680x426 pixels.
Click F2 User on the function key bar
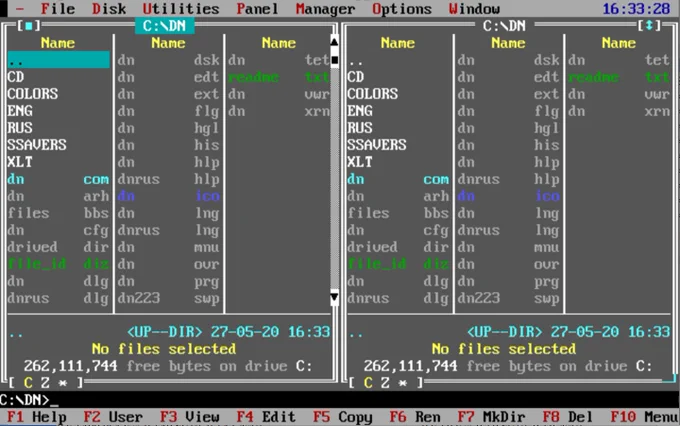[x=113, y=417]
